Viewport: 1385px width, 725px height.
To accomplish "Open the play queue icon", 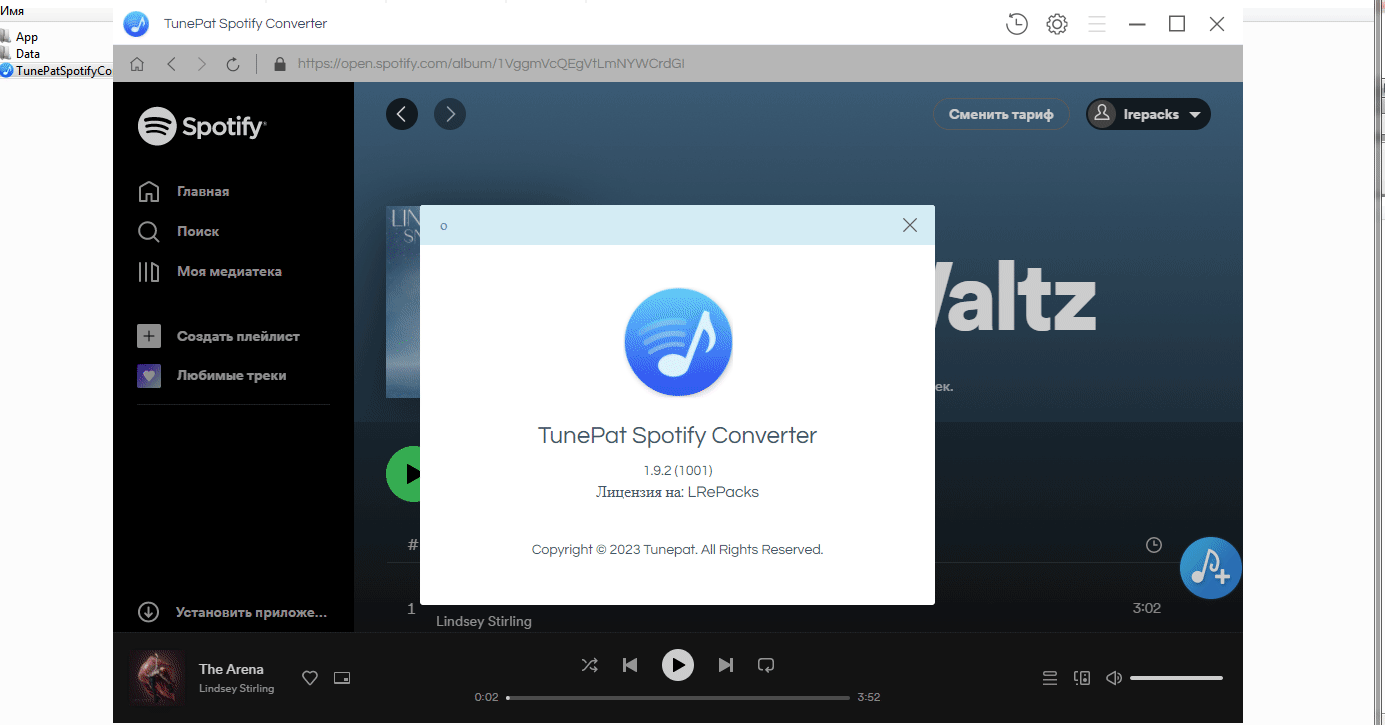I will click(x=1050, y=678).
